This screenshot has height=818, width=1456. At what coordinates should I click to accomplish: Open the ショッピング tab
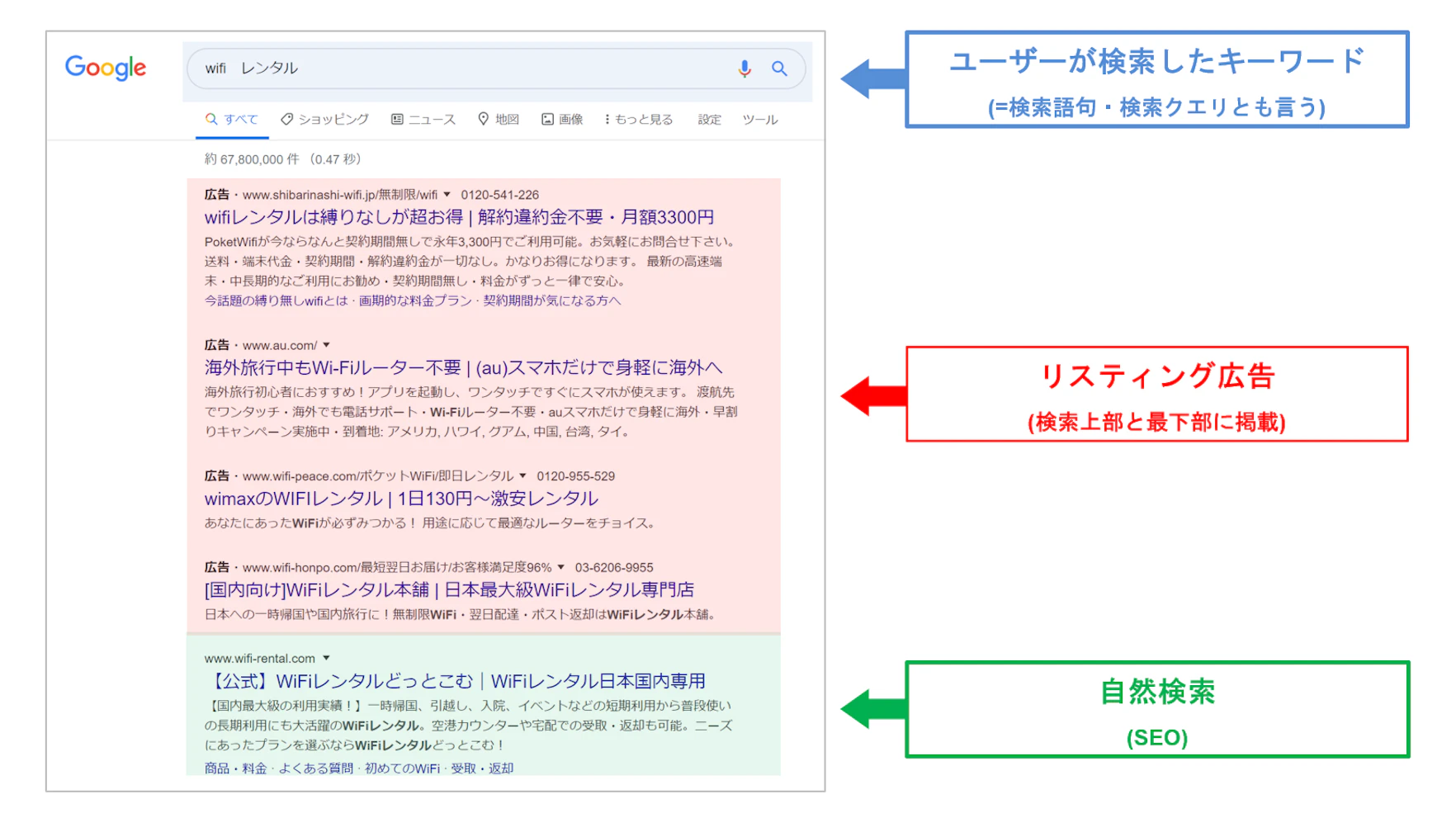coord(324,120)
